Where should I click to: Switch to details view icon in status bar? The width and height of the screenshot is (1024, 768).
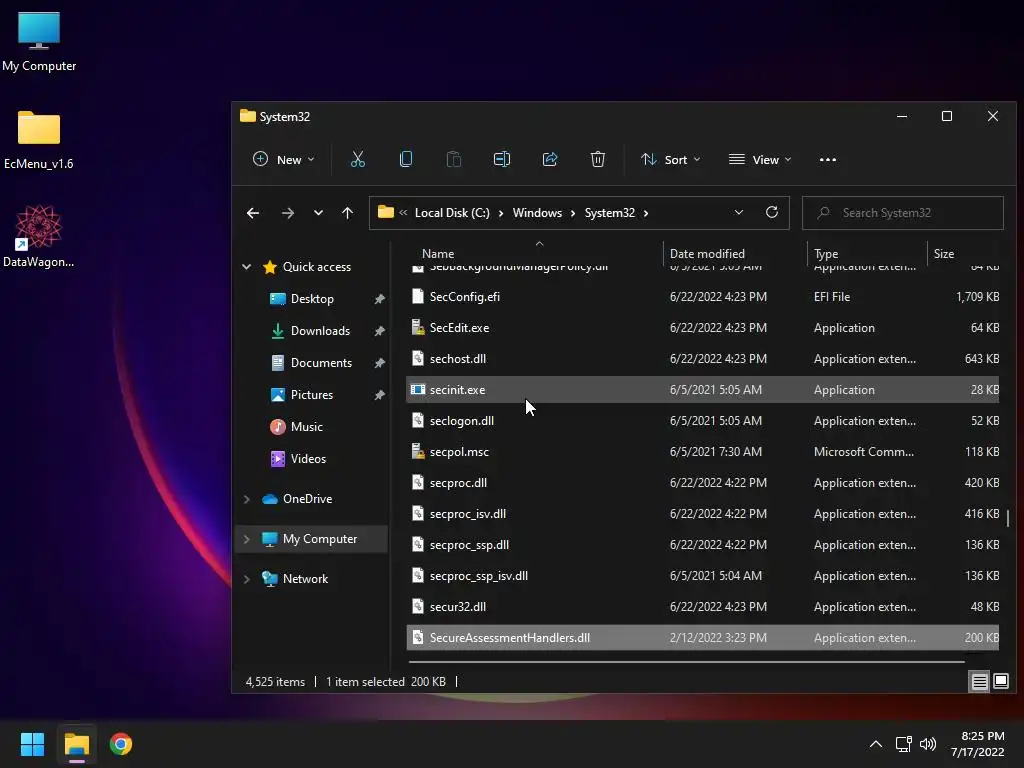980,682
